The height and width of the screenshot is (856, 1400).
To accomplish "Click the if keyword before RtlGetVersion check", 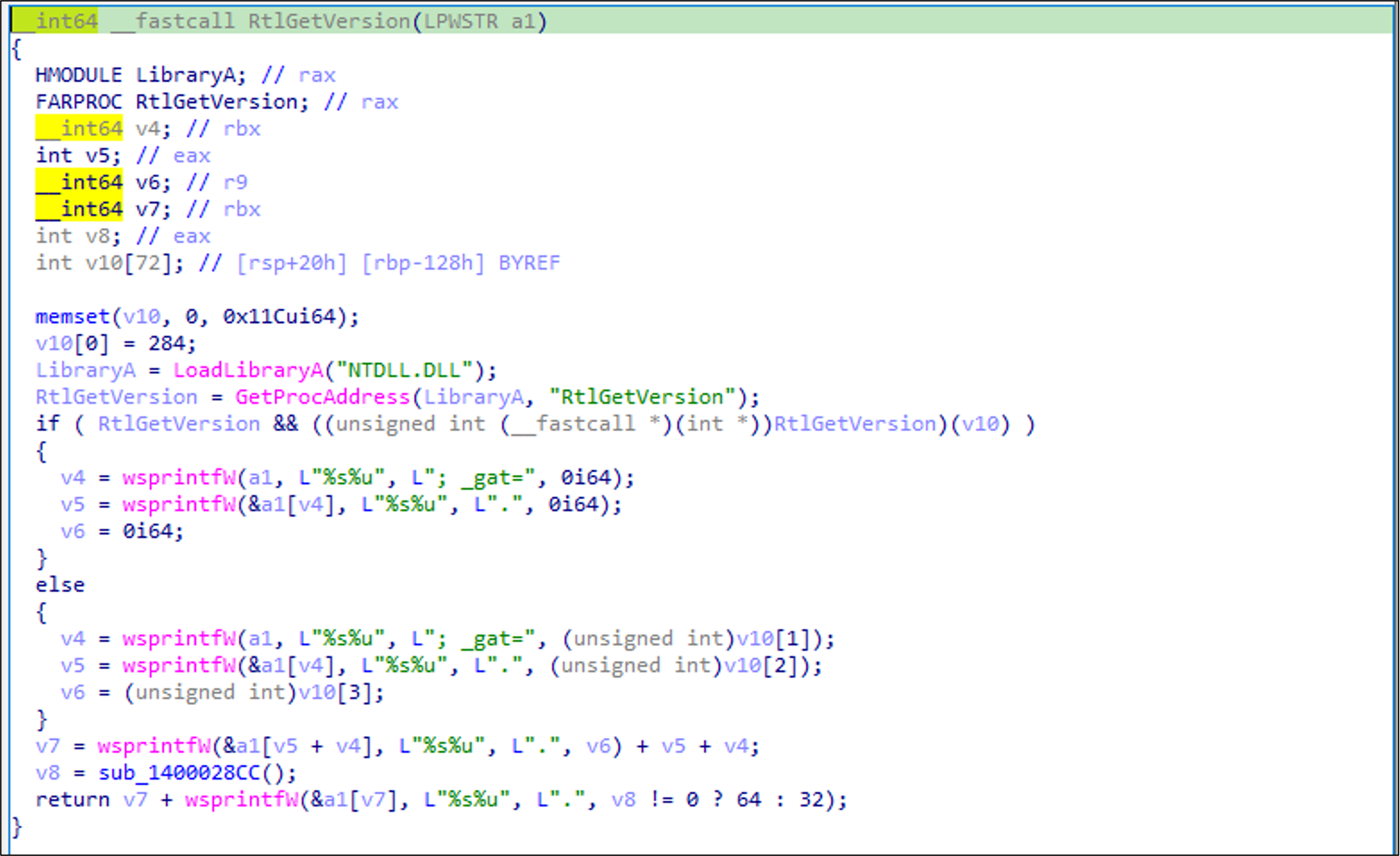I will point(48,424).
